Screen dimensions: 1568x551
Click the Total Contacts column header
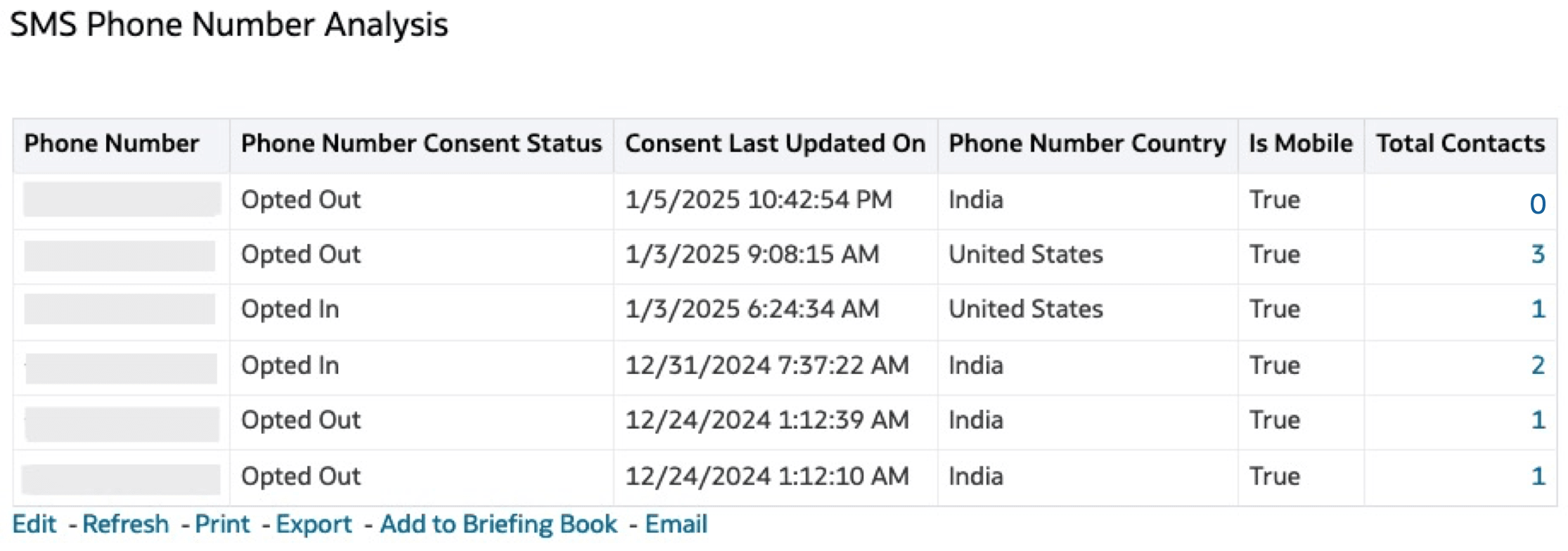1460,143
